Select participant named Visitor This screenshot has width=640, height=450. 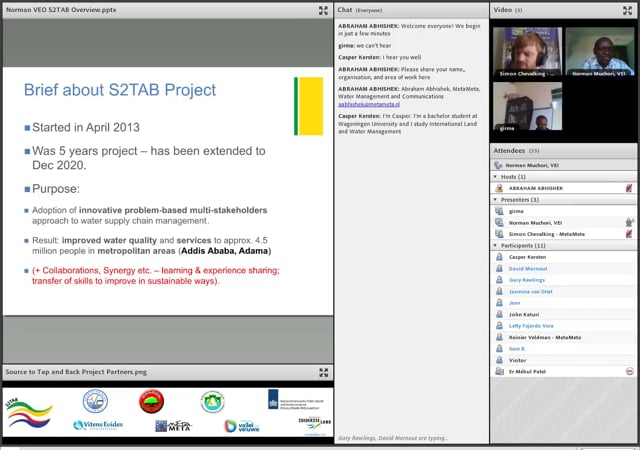563,360
